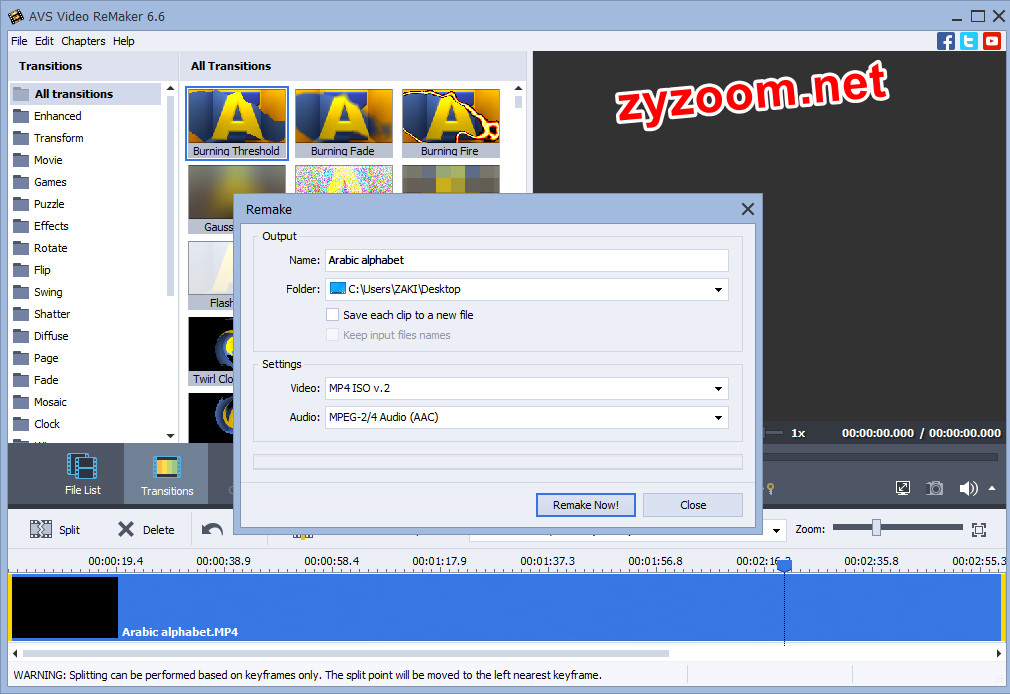Image resolution: width=1010 pixels, height=694 pixels.
Task: Click timeline scroll left arrow
Action: (x=15, y=653)
